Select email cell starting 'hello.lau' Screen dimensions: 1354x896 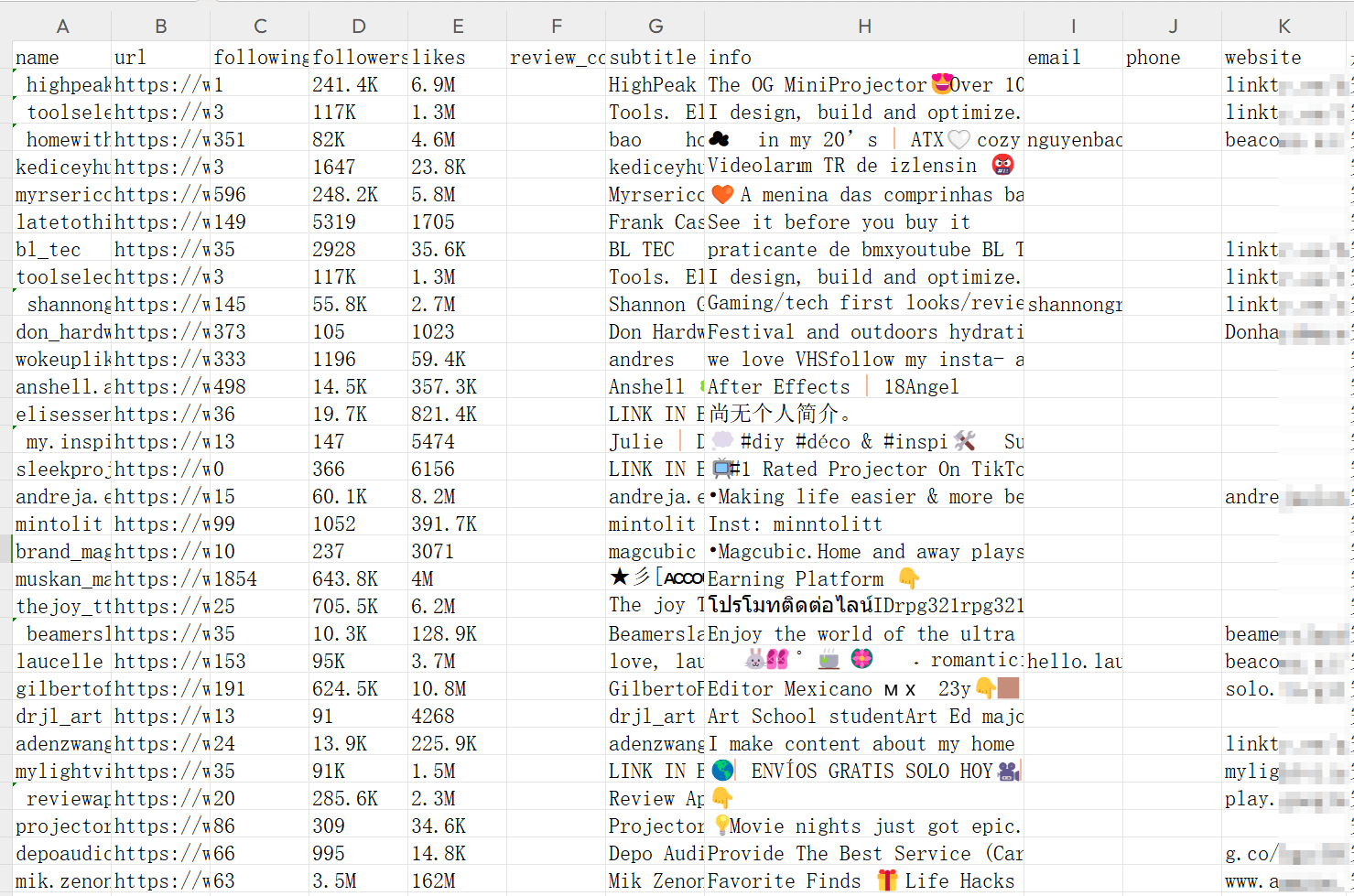[x=1074, y=661]
